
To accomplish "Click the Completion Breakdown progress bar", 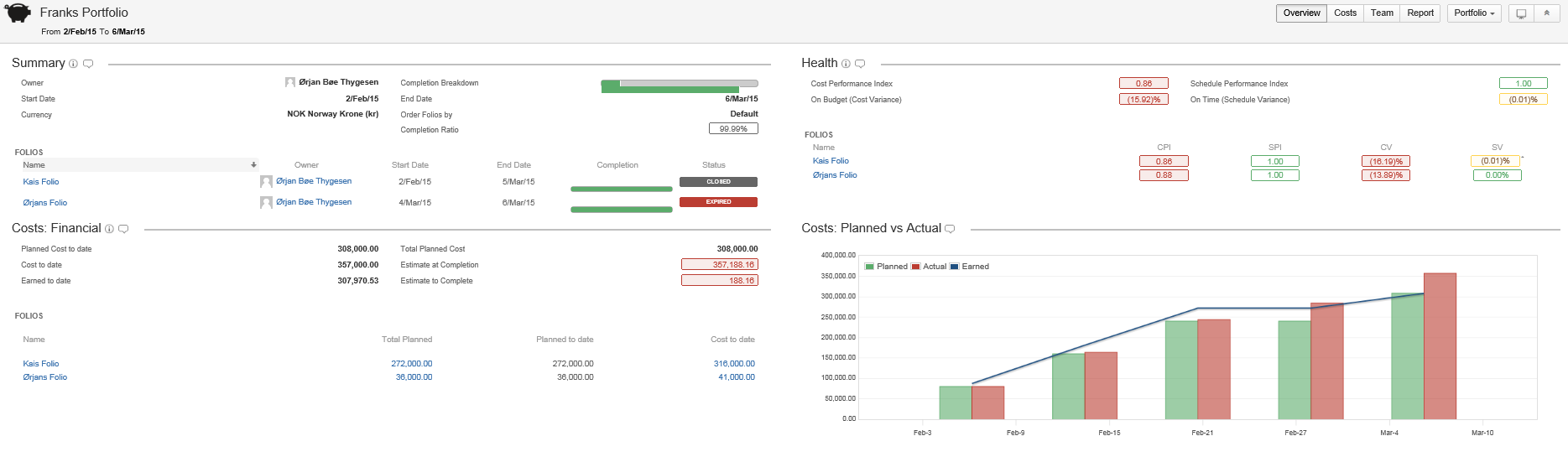I will point(680,86).
